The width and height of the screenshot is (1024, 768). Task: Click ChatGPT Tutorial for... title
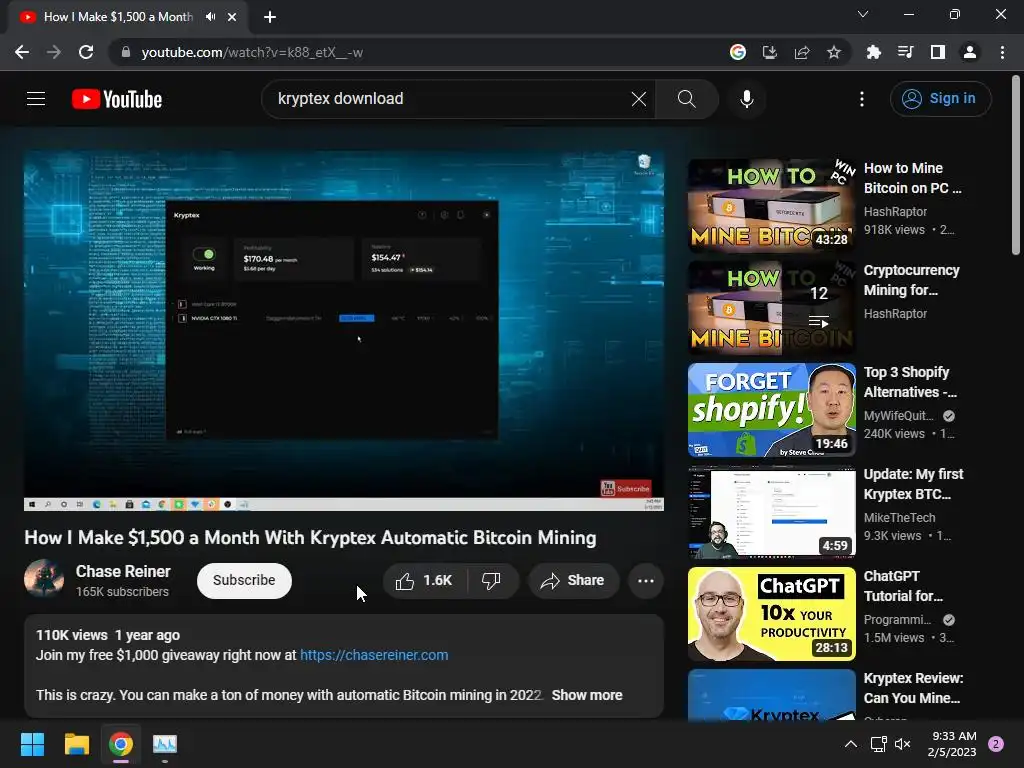pos(903,586)
